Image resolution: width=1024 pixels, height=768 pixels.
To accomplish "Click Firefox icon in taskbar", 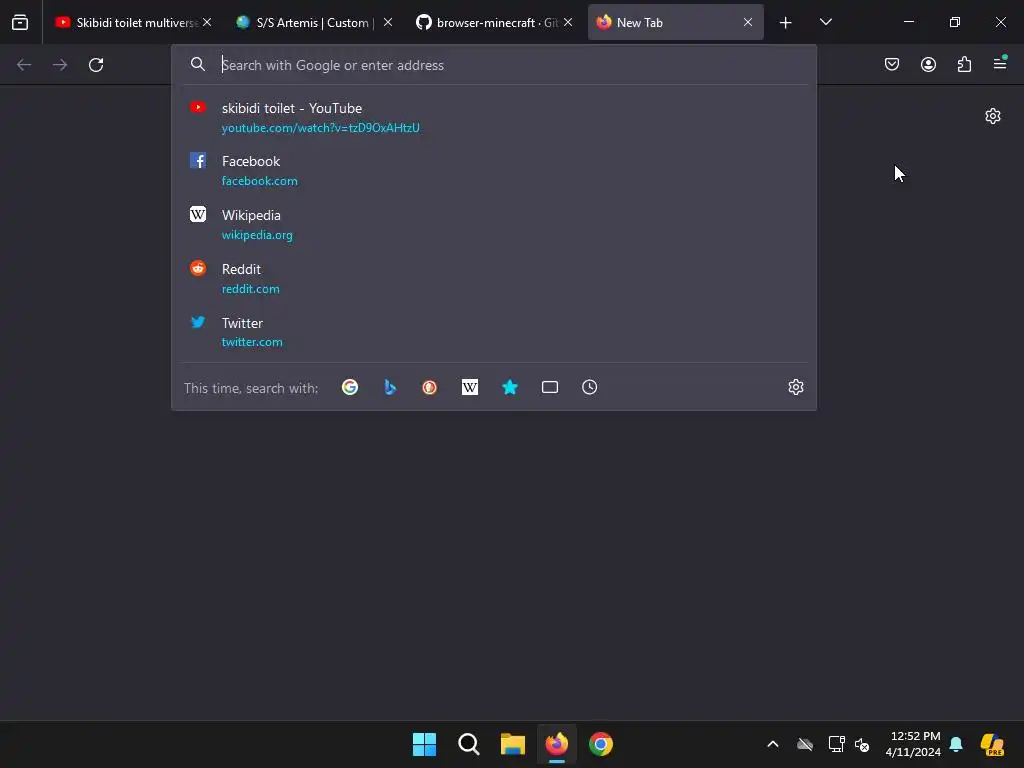I will (557, 744).
